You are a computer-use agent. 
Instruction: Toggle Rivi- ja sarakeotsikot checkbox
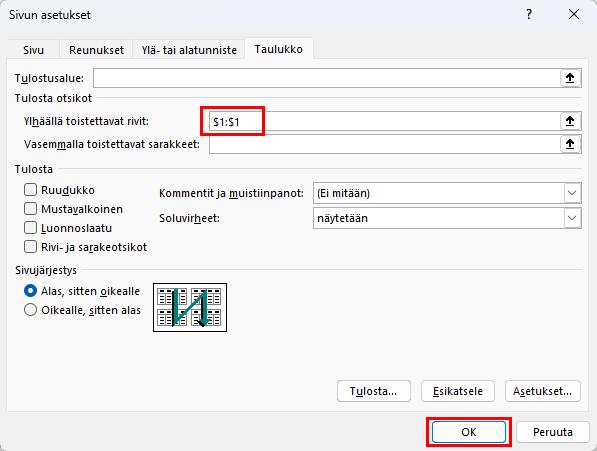(30, 247)
